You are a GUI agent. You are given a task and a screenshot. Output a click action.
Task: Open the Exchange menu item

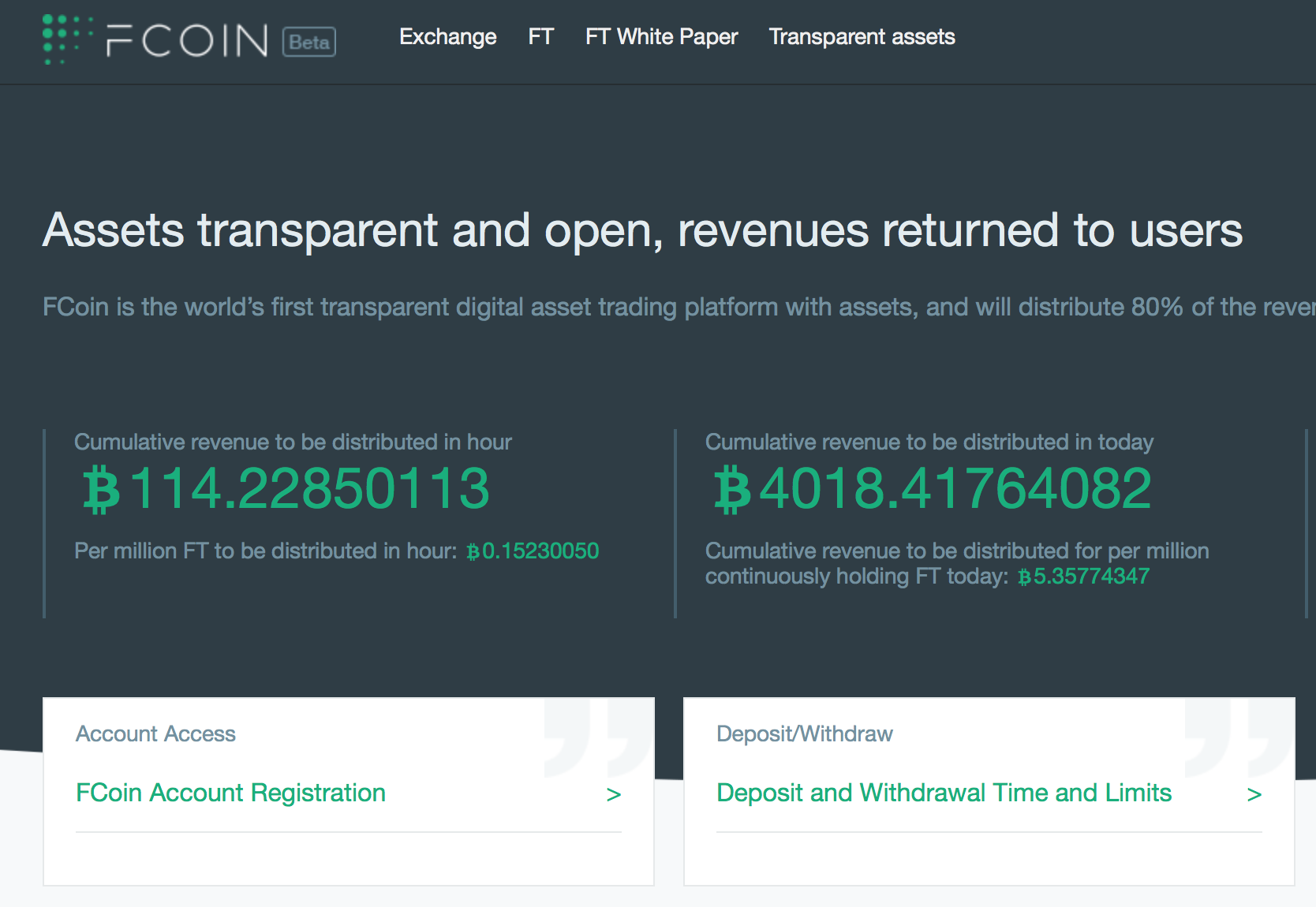[x=447, y=37]
